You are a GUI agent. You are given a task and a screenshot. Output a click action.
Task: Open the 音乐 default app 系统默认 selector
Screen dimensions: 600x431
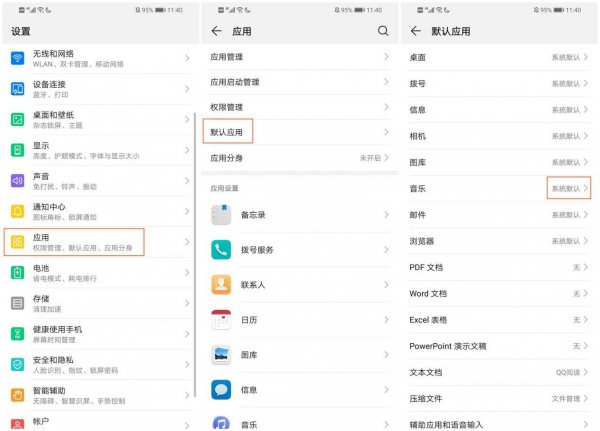click(x=569, y=188)
